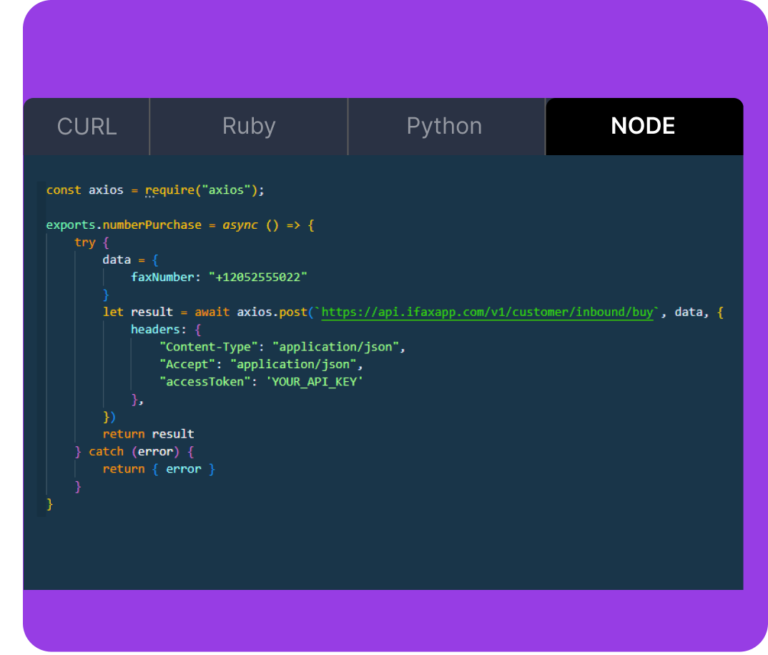This screenshot has height=655, width=768.
Task: Click the "axios" string inside require
Action: tap(232, 190)
